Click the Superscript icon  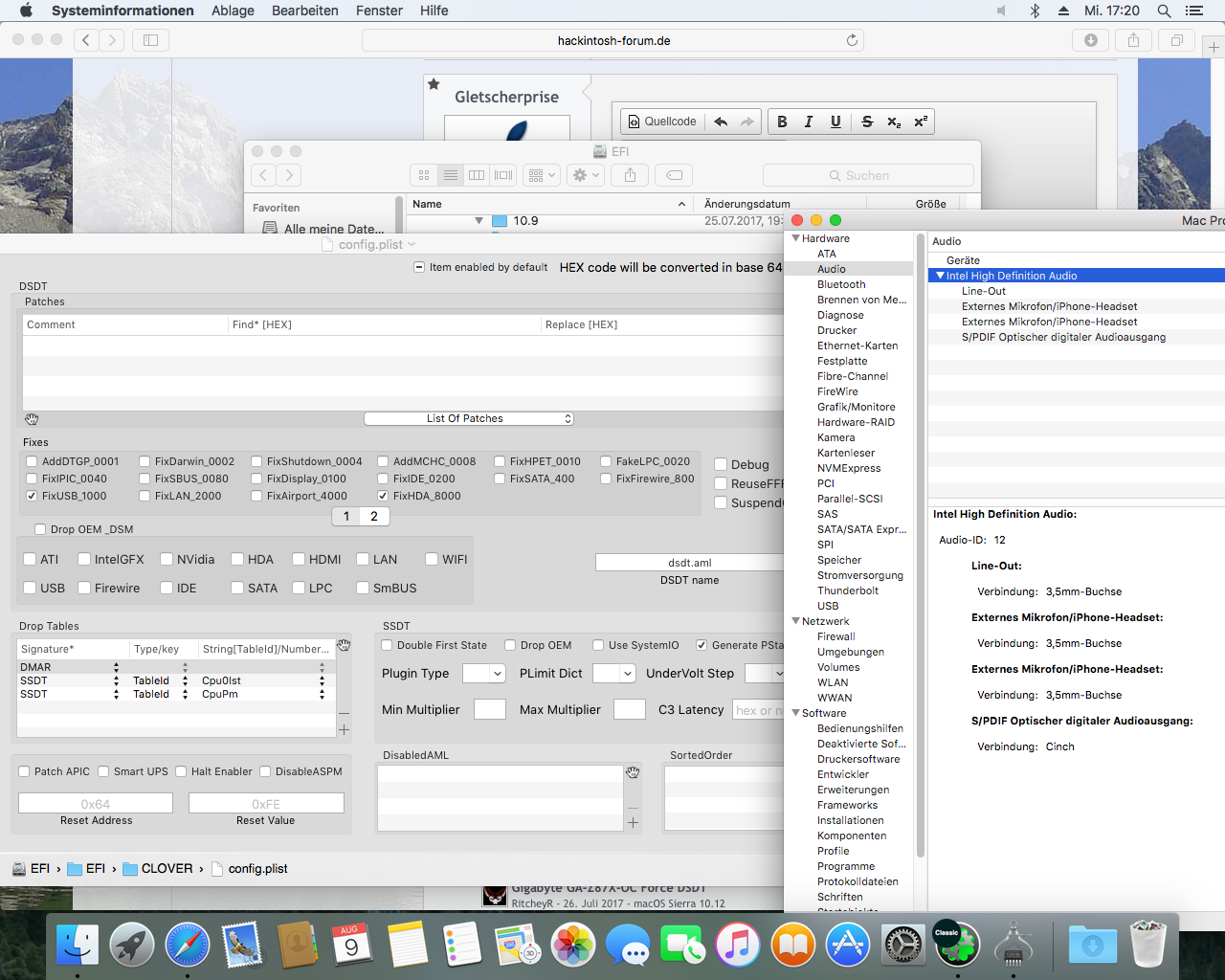coord(921,122)
